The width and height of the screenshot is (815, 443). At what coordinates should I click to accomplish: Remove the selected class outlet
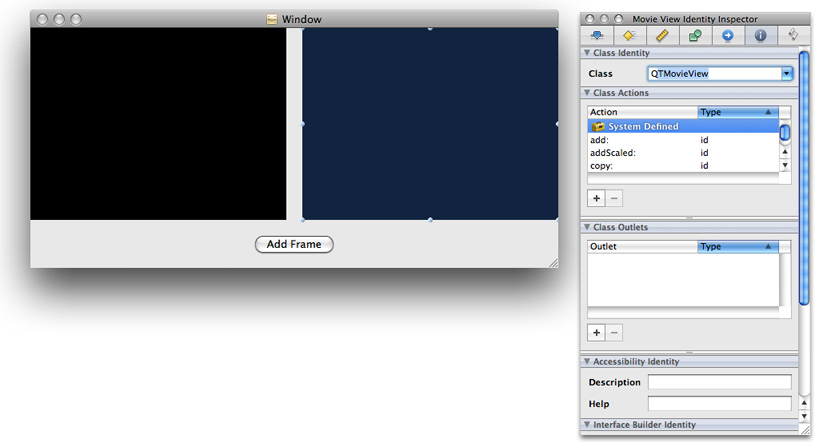[614, 333]
